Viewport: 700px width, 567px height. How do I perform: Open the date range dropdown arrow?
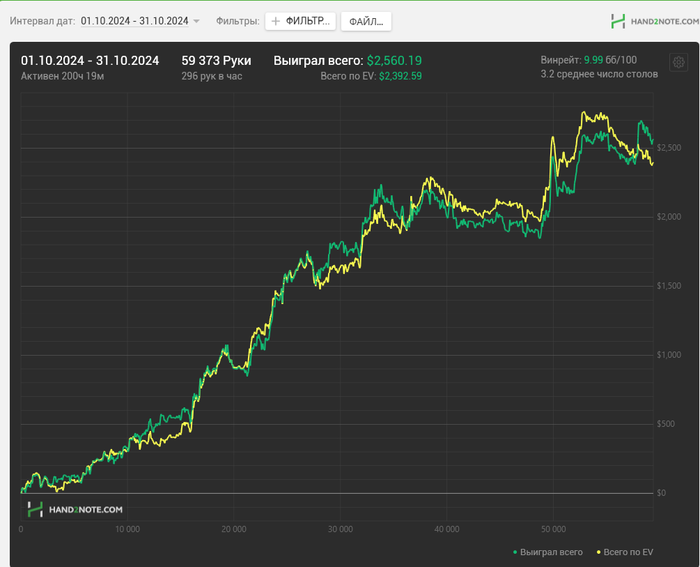196,21
